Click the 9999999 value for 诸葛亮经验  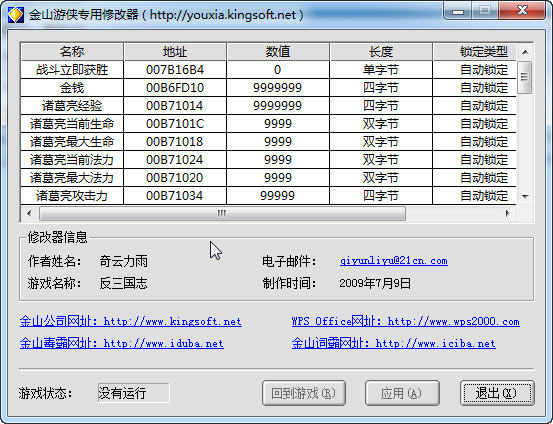pos(278,106)
